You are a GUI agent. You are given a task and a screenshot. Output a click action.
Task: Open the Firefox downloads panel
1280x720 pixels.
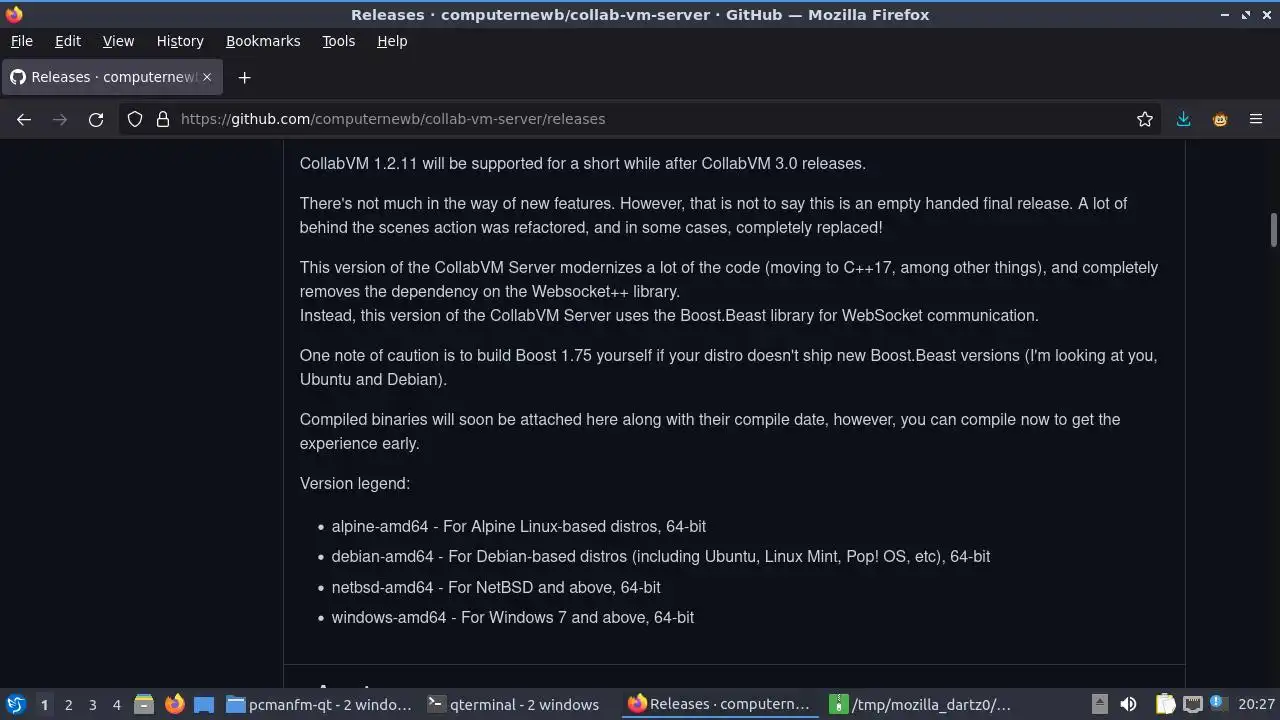[1183, 119]
